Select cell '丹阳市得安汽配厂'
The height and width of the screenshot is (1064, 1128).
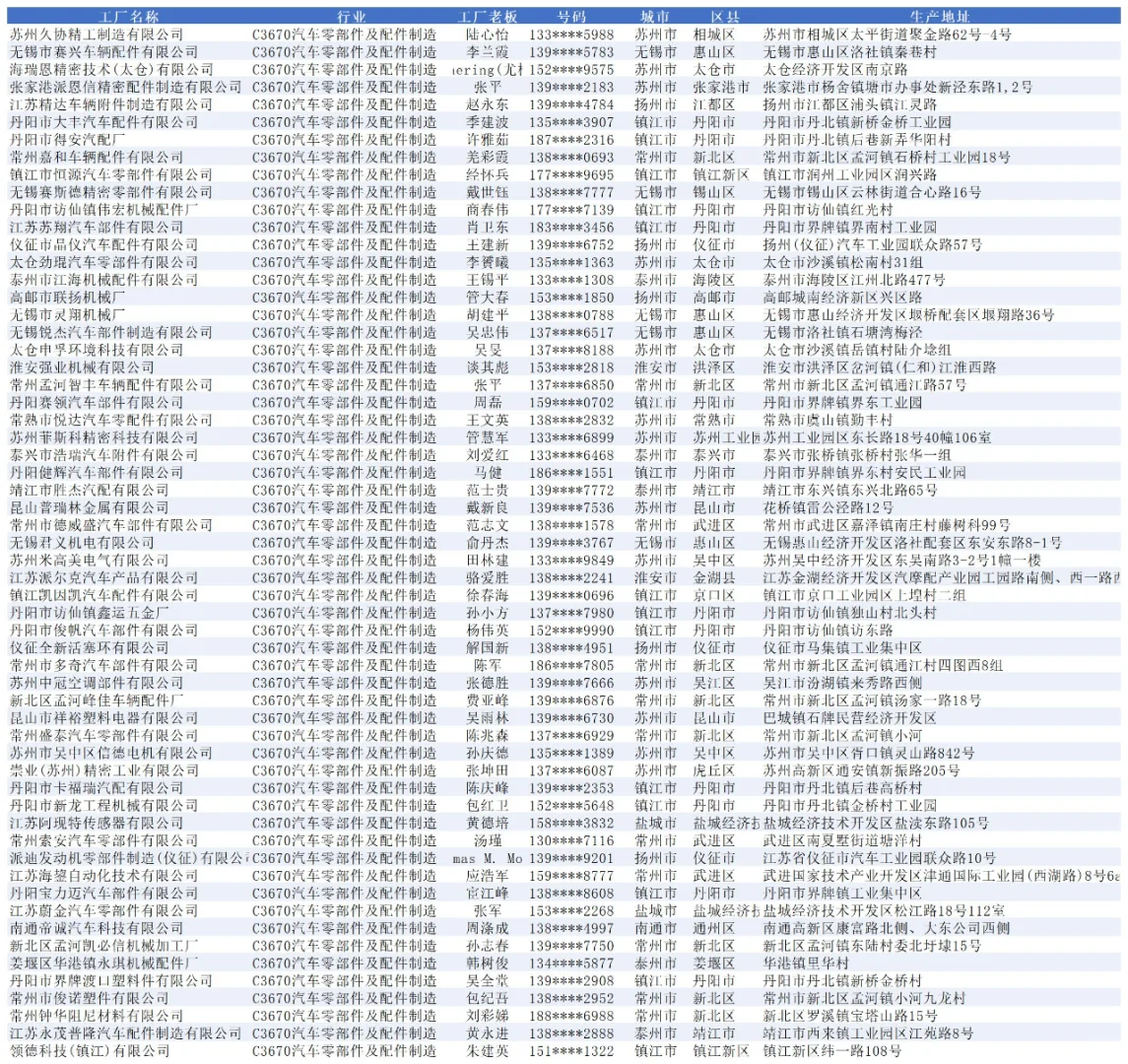[67, 140]
